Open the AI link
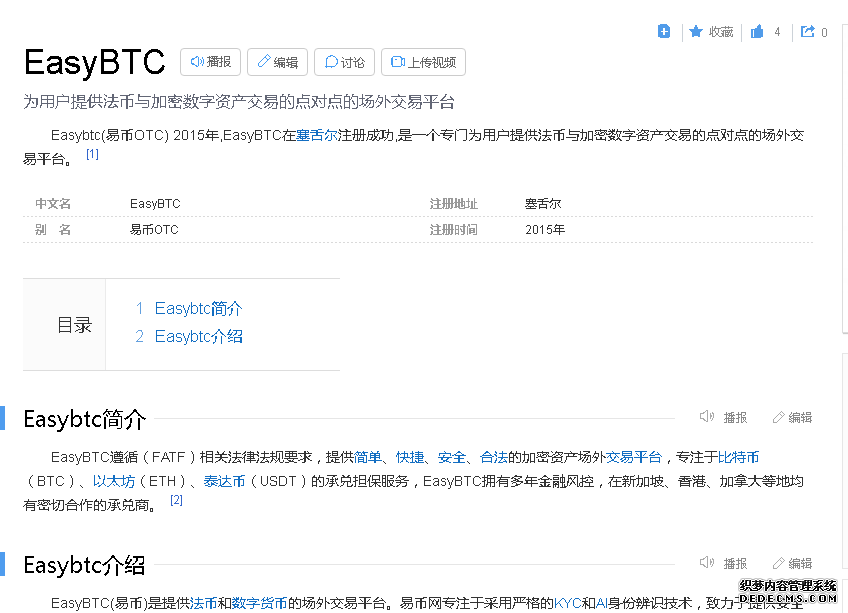Viewport: 848px width, 613px height. (601, 603)
